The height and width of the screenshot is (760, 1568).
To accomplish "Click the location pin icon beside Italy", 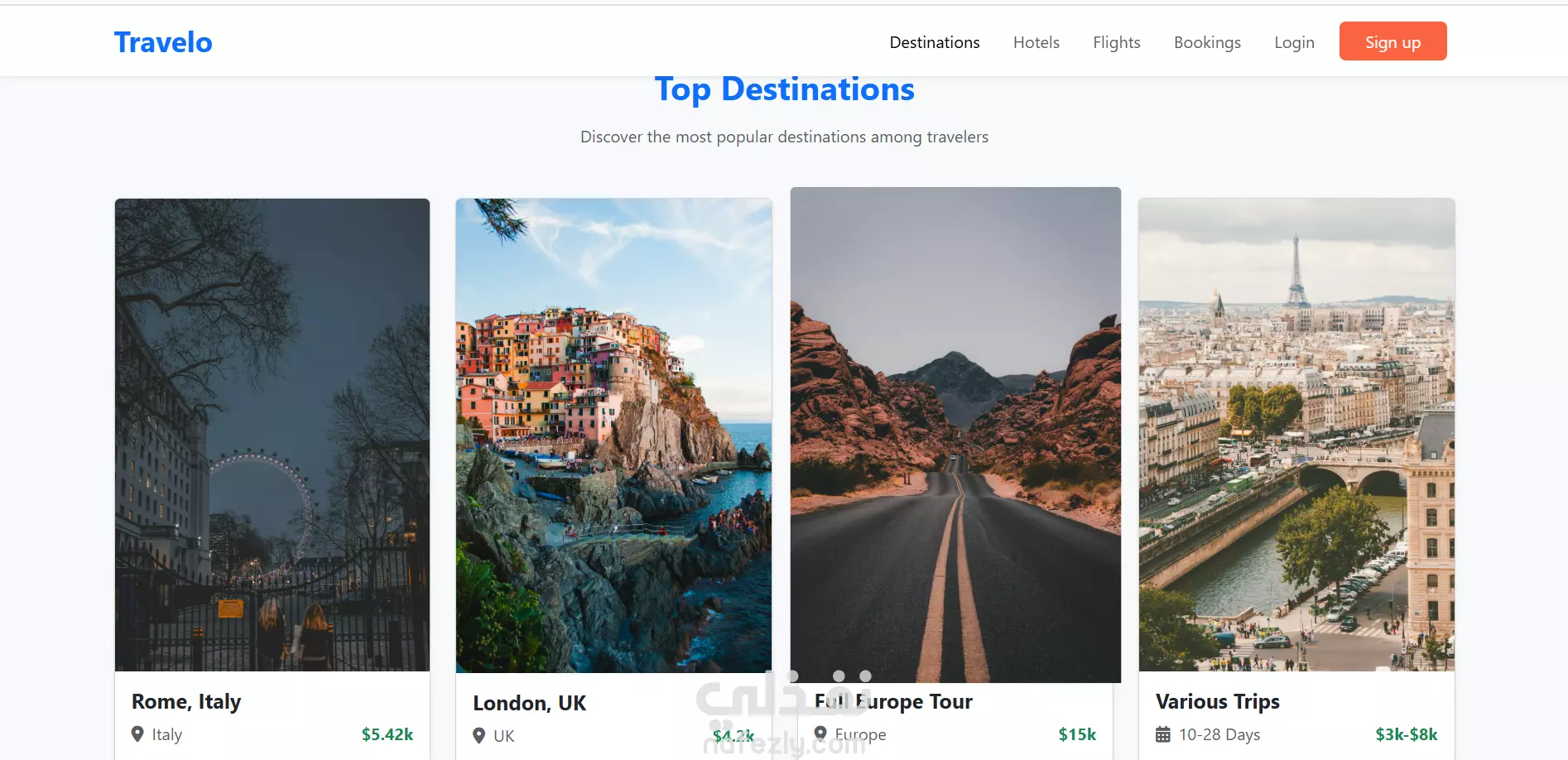I will pyautogui.click(x=137, y=734).
